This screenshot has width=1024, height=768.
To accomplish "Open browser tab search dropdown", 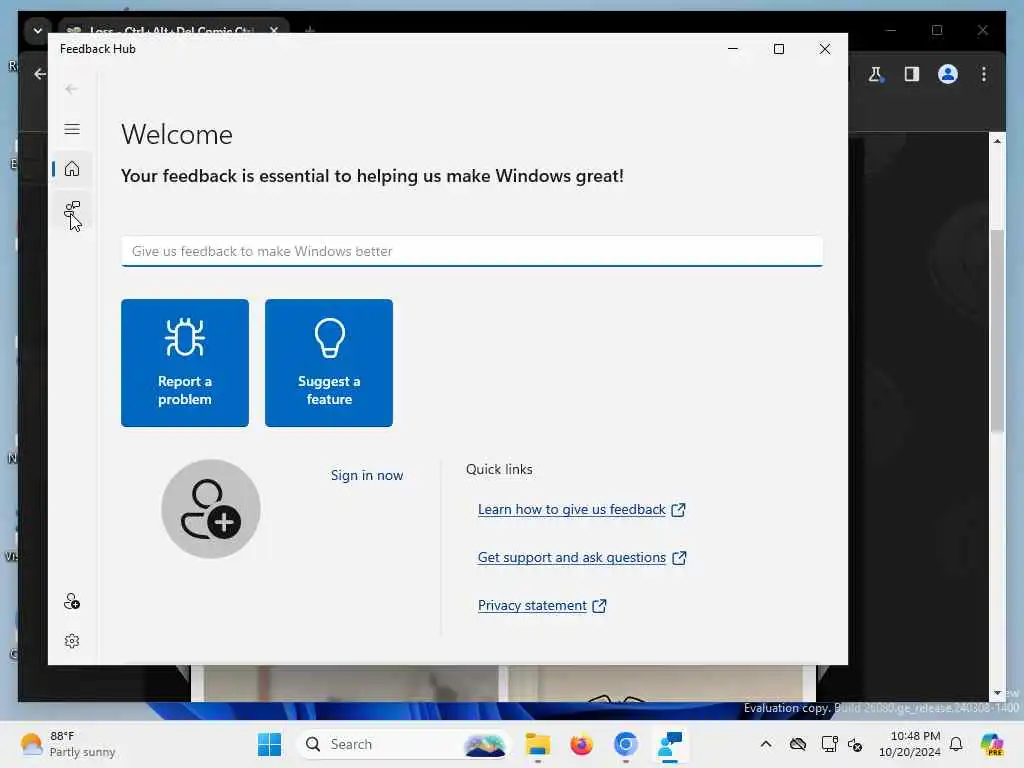I will point(37,30).
